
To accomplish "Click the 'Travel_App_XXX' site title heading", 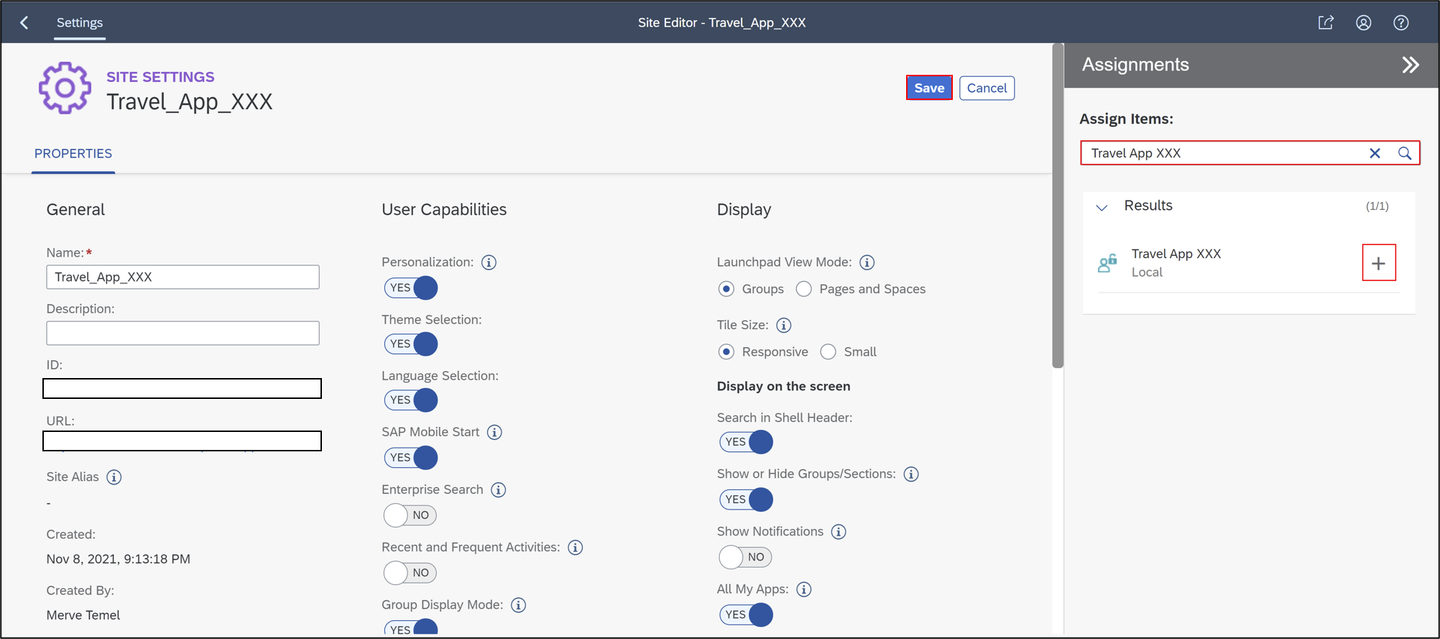I will [189, 102].
